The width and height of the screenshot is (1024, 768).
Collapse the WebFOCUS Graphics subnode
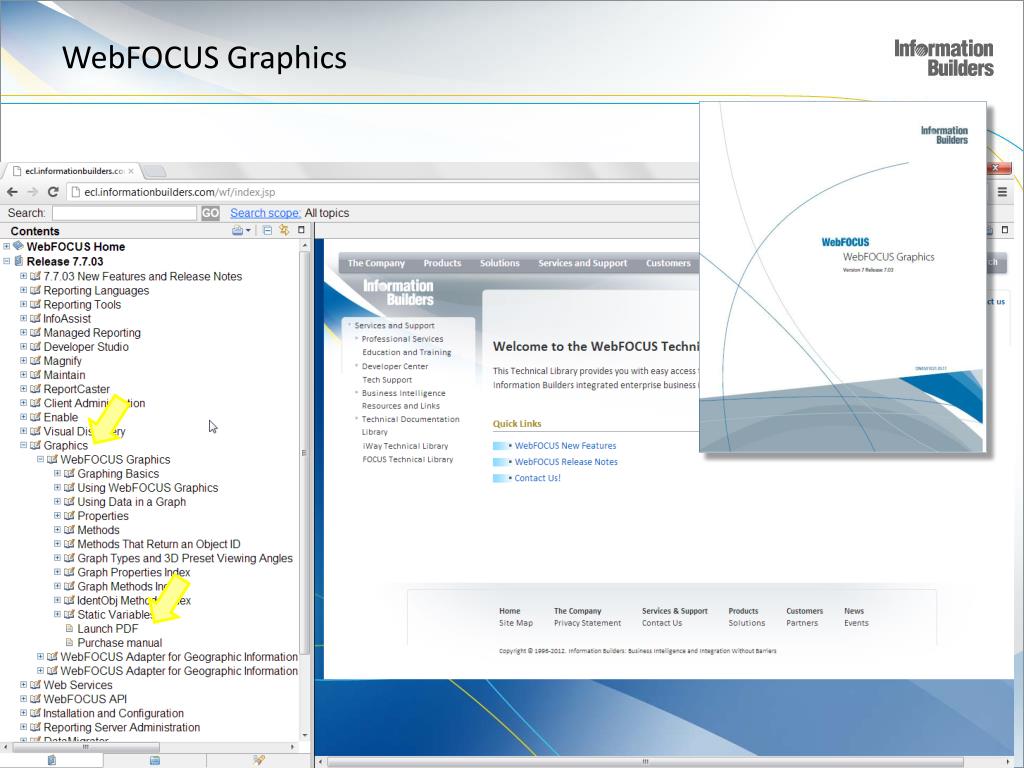click(40, 459)
